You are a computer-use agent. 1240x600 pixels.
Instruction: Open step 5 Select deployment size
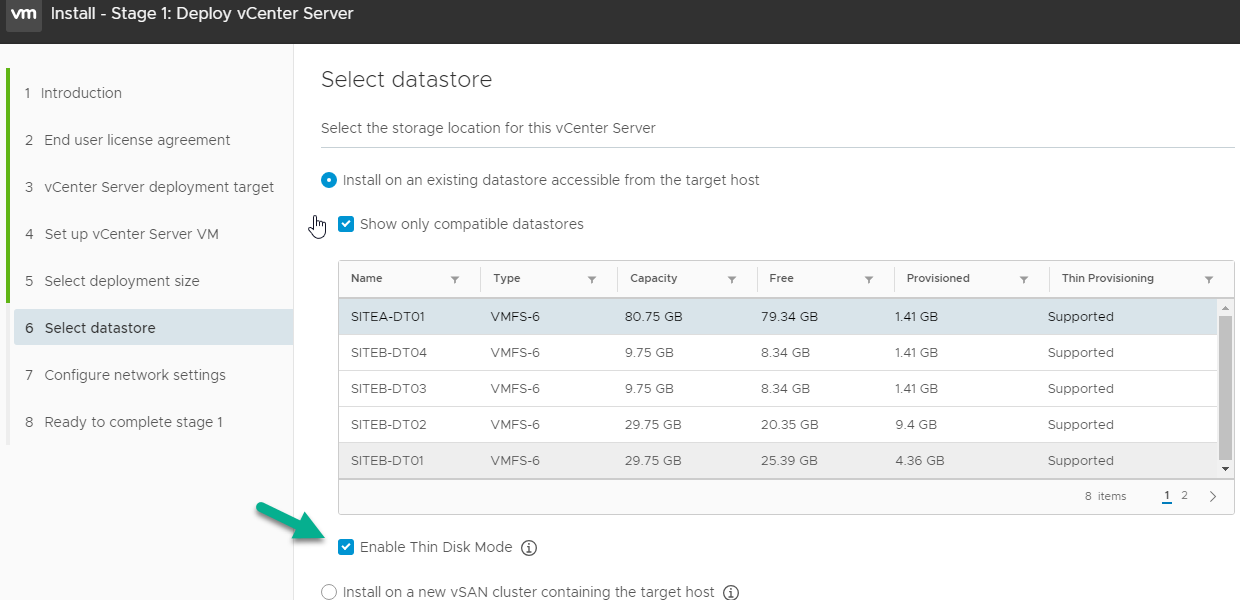(x=121, y=281)
